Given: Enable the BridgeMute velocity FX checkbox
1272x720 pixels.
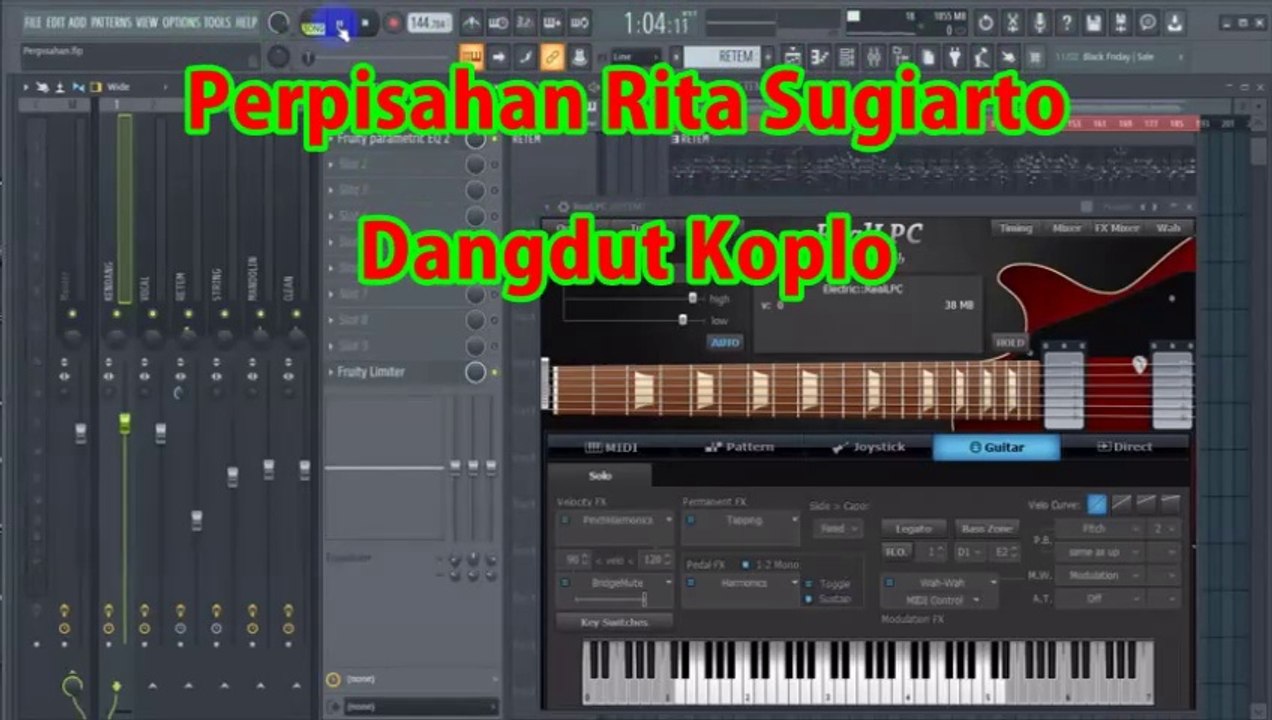Looking at the screenshot, I should 565,582.
